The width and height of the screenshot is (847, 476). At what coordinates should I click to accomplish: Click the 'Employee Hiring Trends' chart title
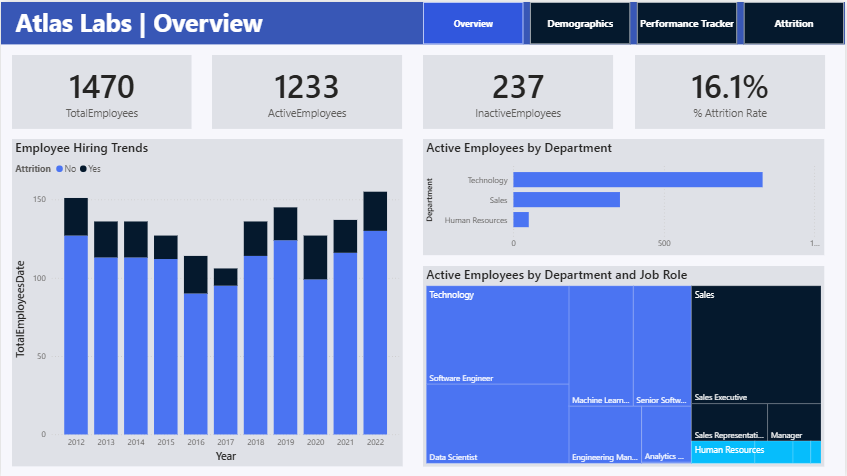82,148
